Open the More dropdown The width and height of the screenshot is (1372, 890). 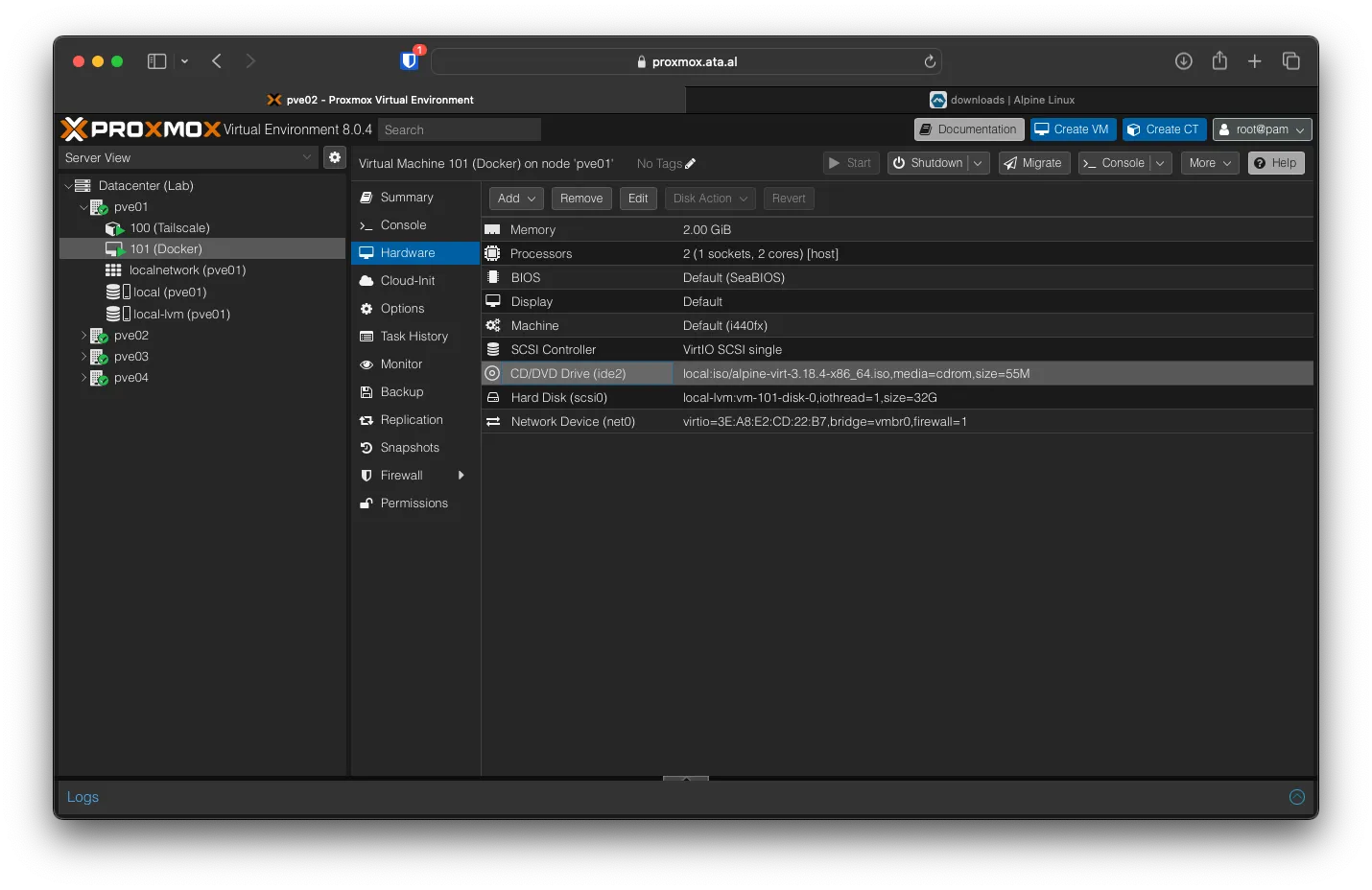(1210, 163)
